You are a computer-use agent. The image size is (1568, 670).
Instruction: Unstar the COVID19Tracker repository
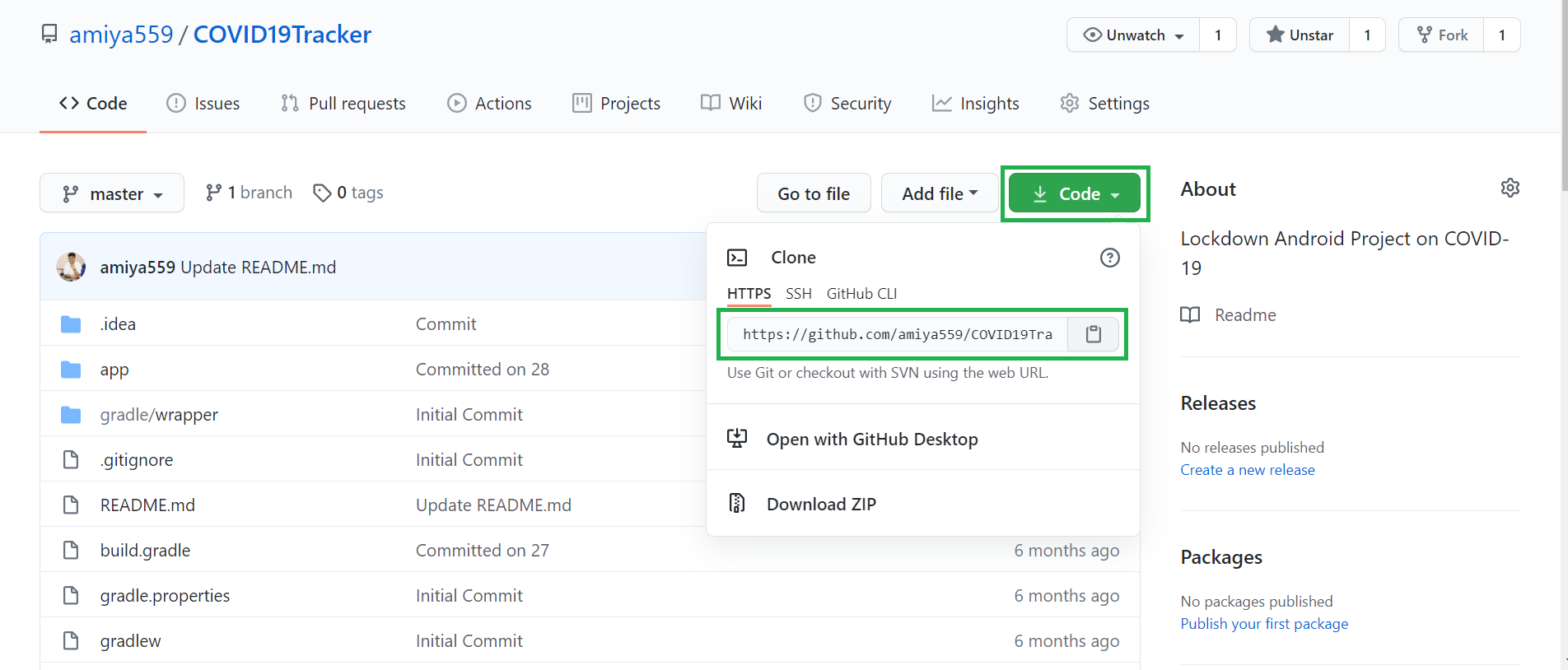tap(1300, 35)
